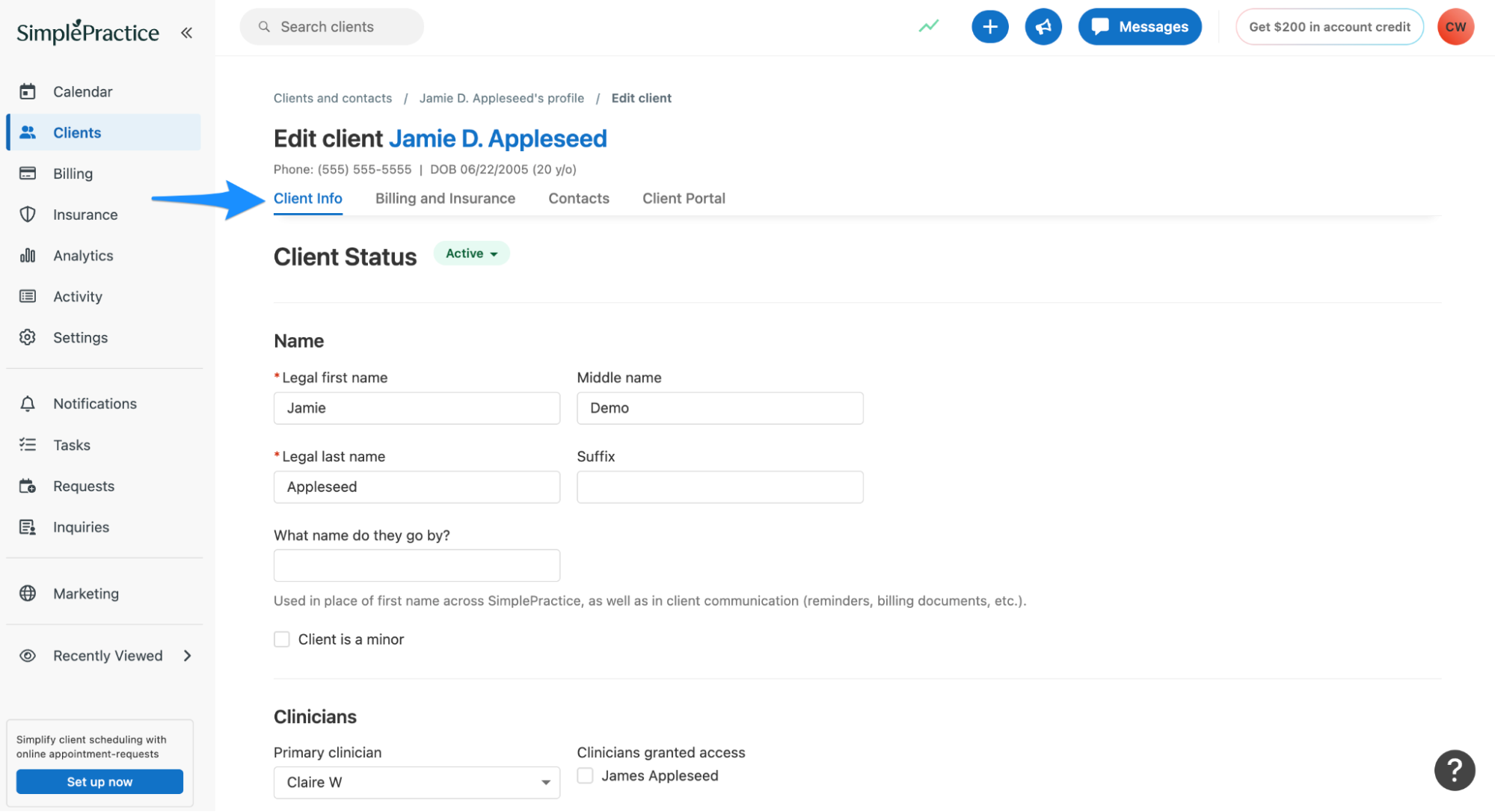Open the CW account avatar
Screen dimensions: 1495x812
(1455, 27)
